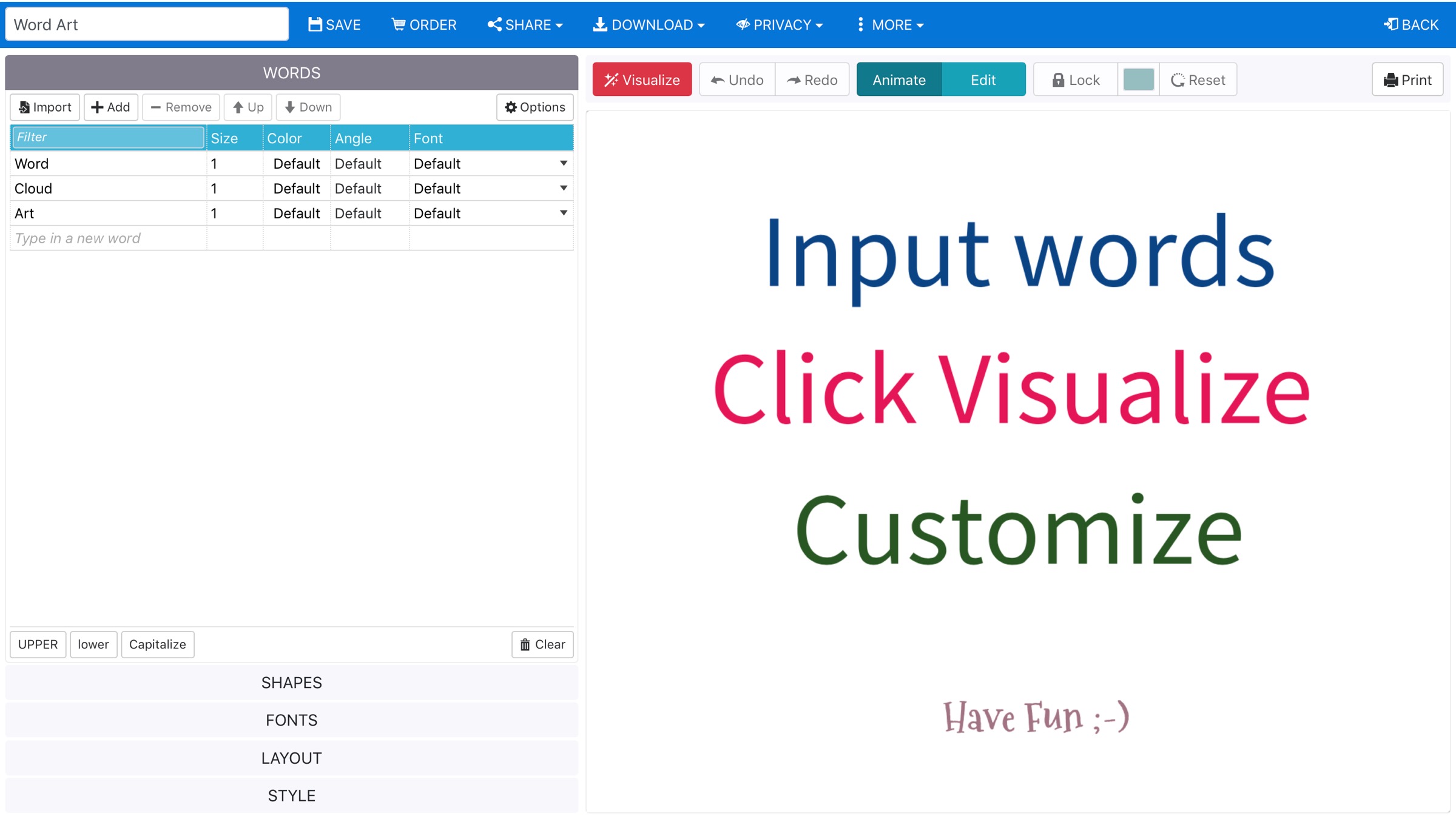Expand the Download dropdown menu
The width and height of the screenshot is (1456, 819).
click(649, 24)
